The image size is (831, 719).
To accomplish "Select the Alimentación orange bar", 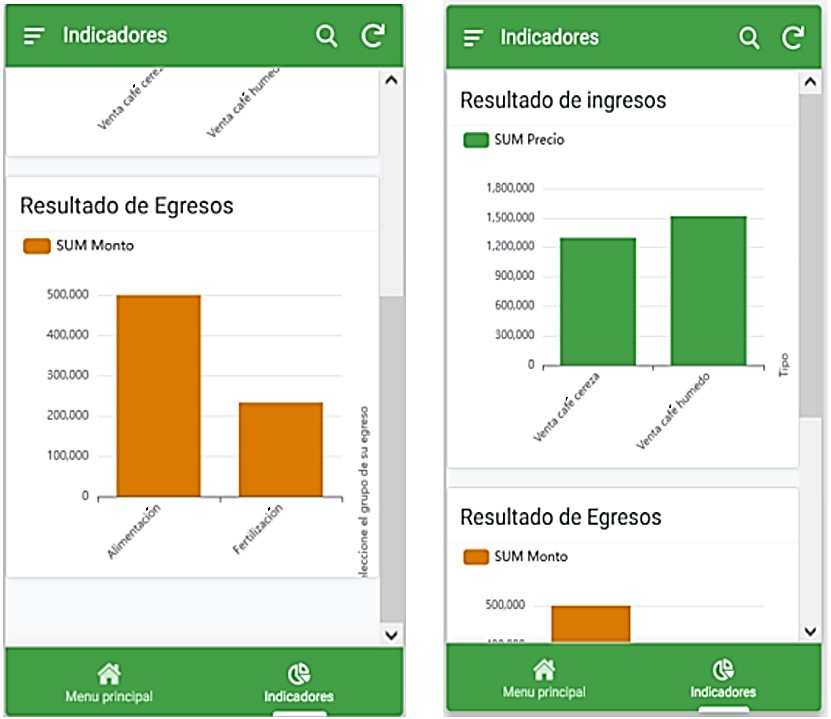I will click(158, 396).
